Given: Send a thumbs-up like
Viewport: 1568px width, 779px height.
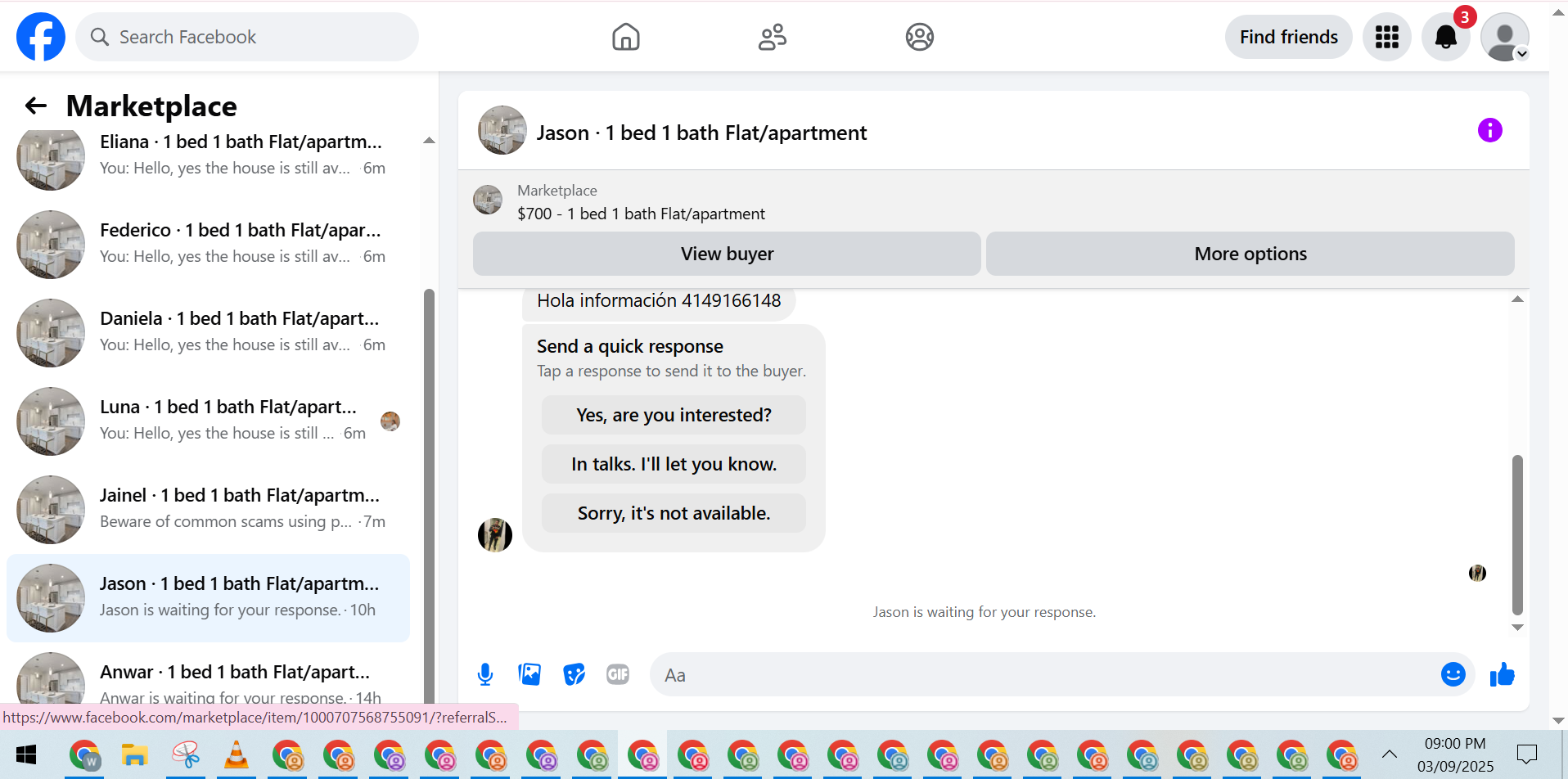Looking at the screenshot, I should click(1503, 674).
